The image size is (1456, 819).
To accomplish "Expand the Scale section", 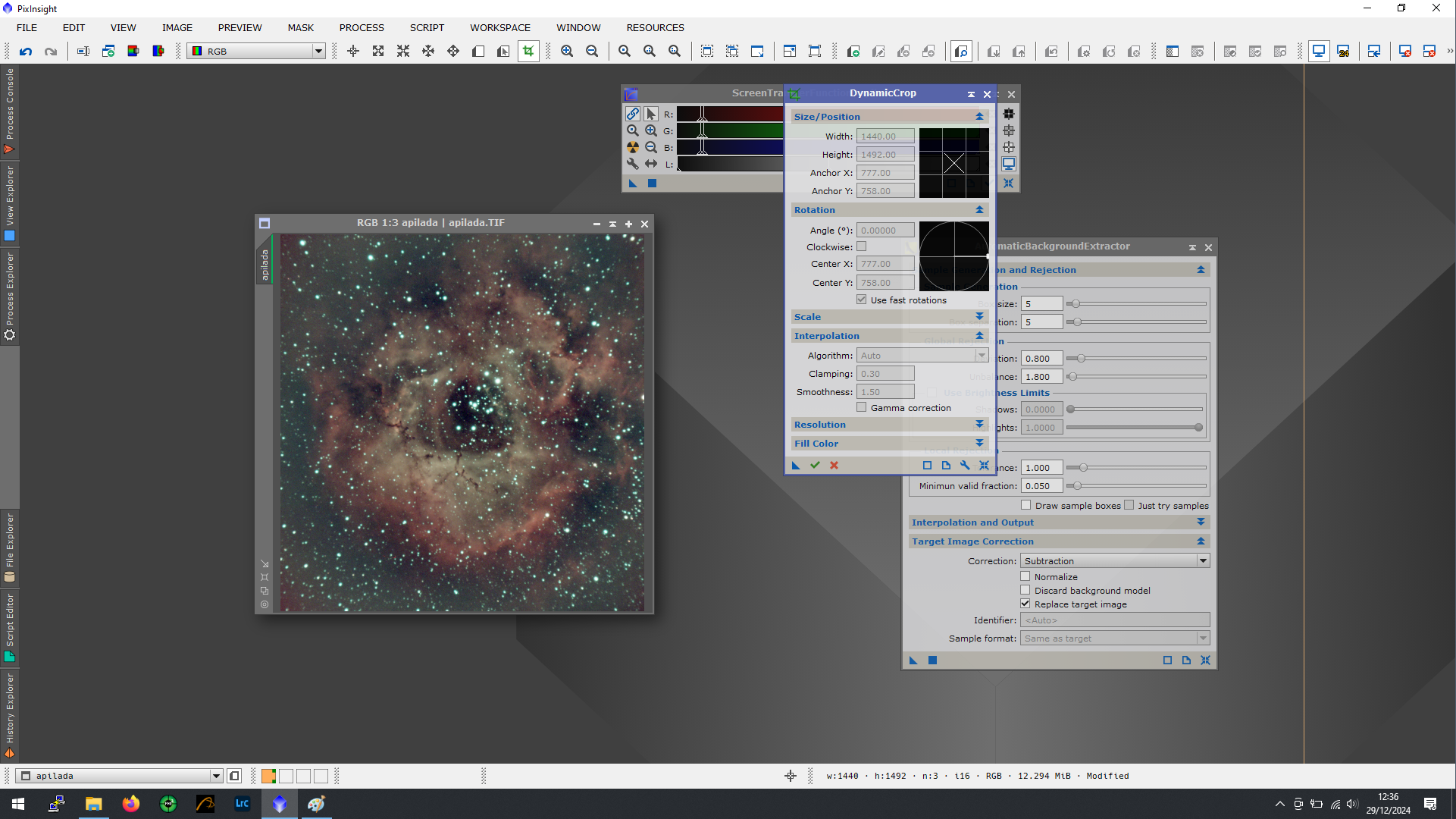I will tap(979, 317).
